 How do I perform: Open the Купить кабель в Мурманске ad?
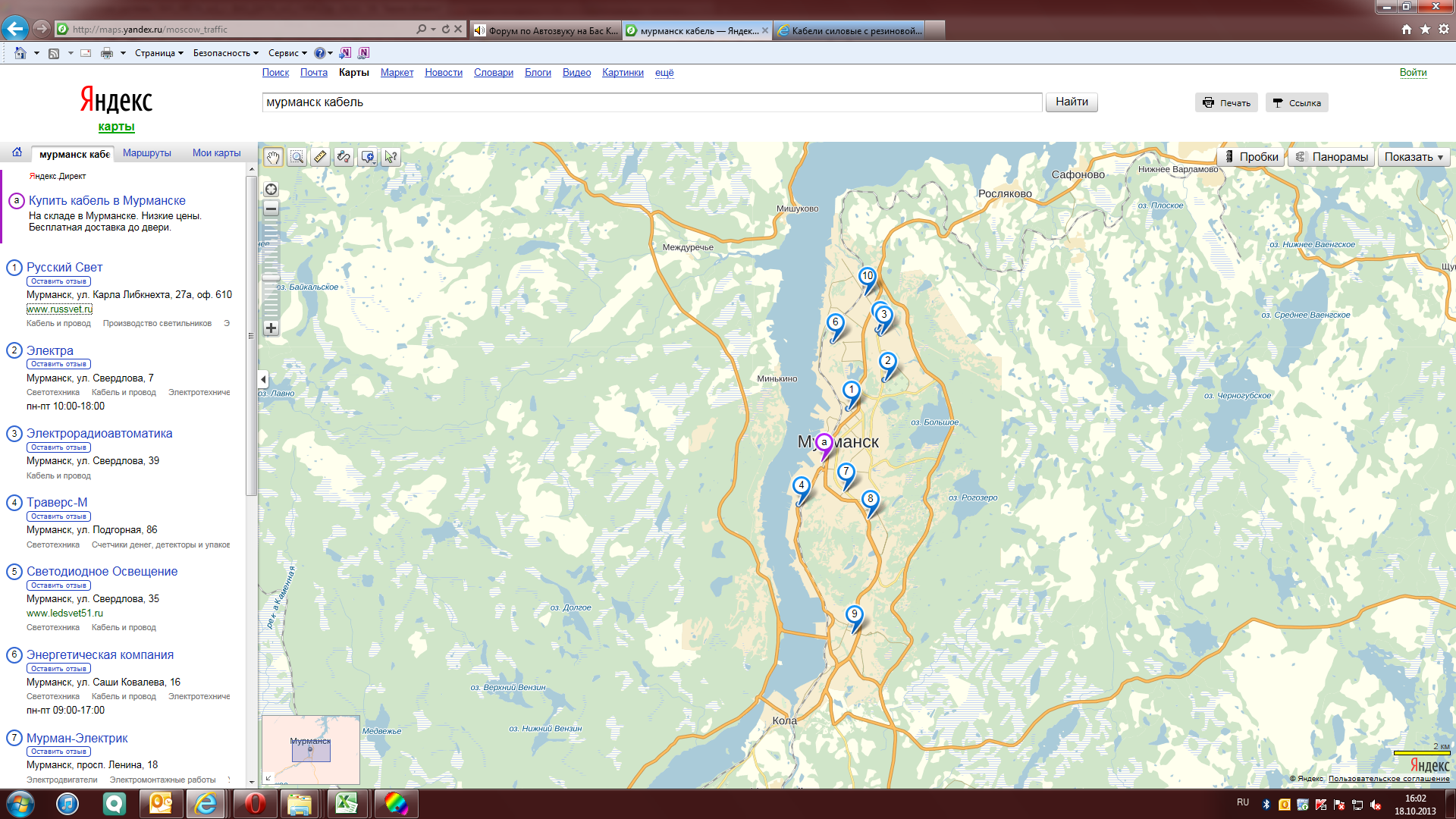[107, 200]
